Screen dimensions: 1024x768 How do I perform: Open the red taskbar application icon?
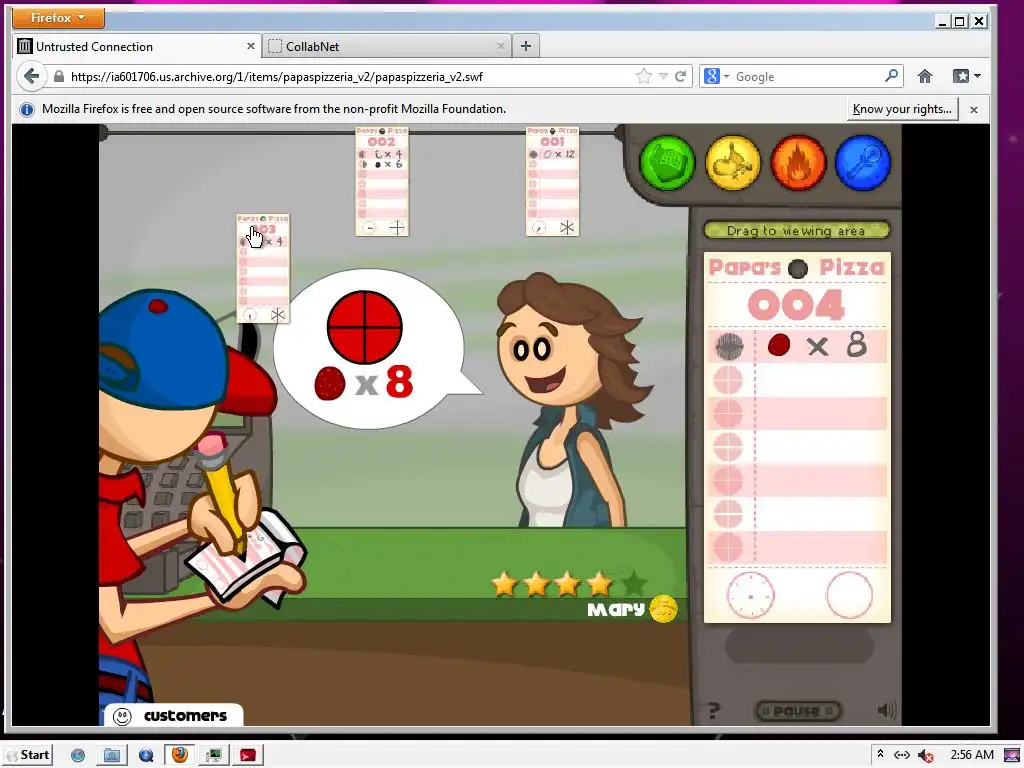click(248, 755)
